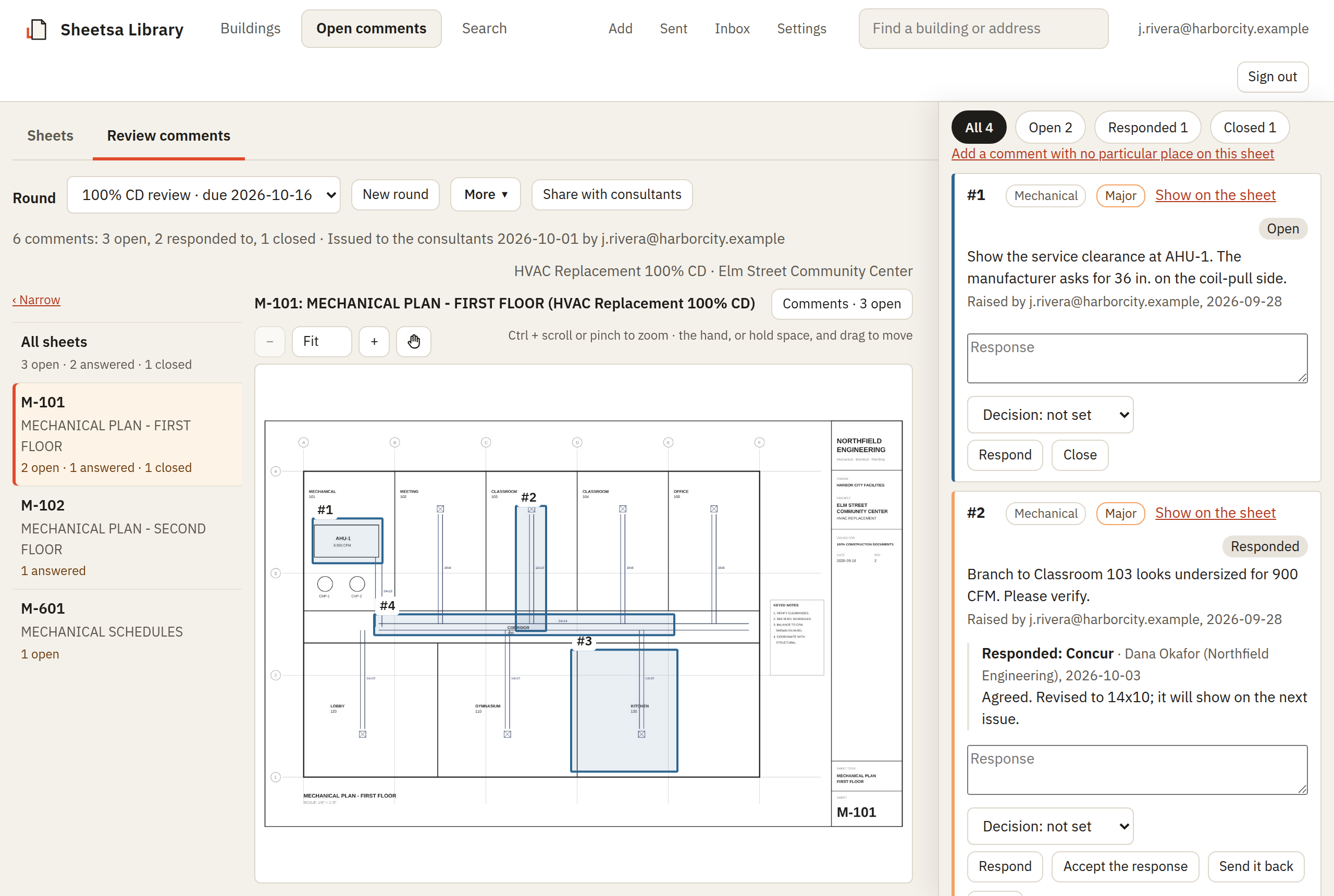The image size is (1334, 896).
Task: Select comment marker #3 near Kitchen
Action: pos(584,641)
